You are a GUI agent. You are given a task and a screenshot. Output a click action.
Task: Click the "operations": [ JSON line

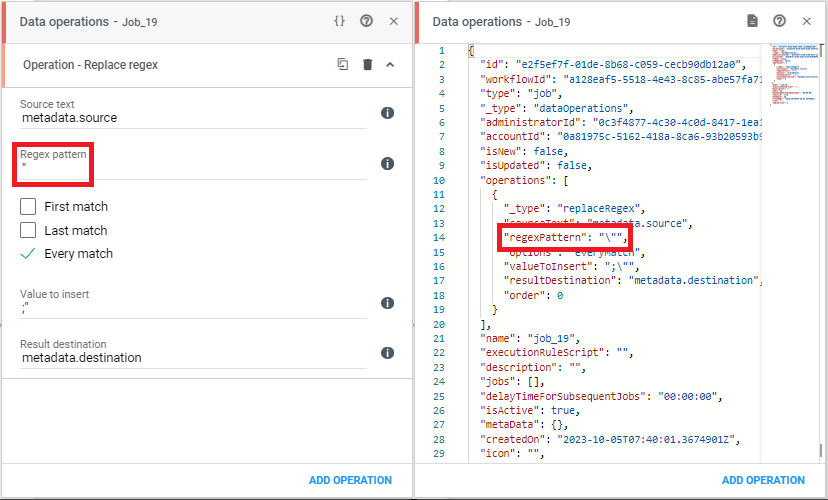click(524, 180)
